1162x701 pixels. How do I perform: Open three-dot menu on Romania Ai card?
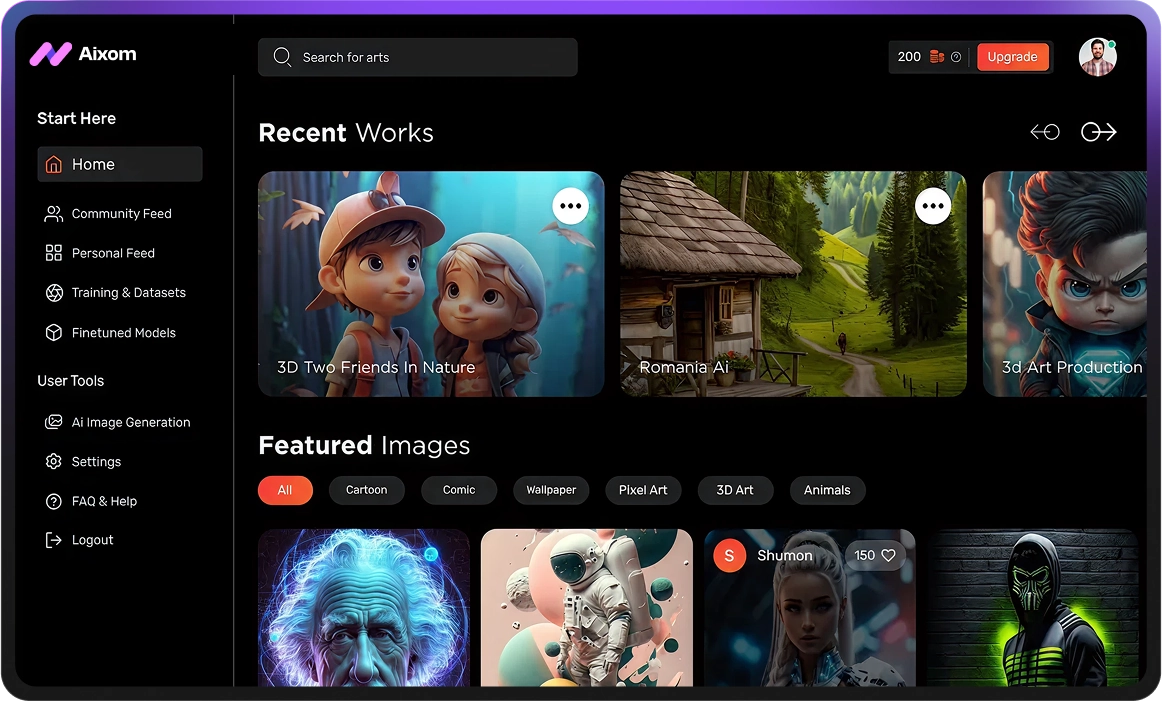932,206
